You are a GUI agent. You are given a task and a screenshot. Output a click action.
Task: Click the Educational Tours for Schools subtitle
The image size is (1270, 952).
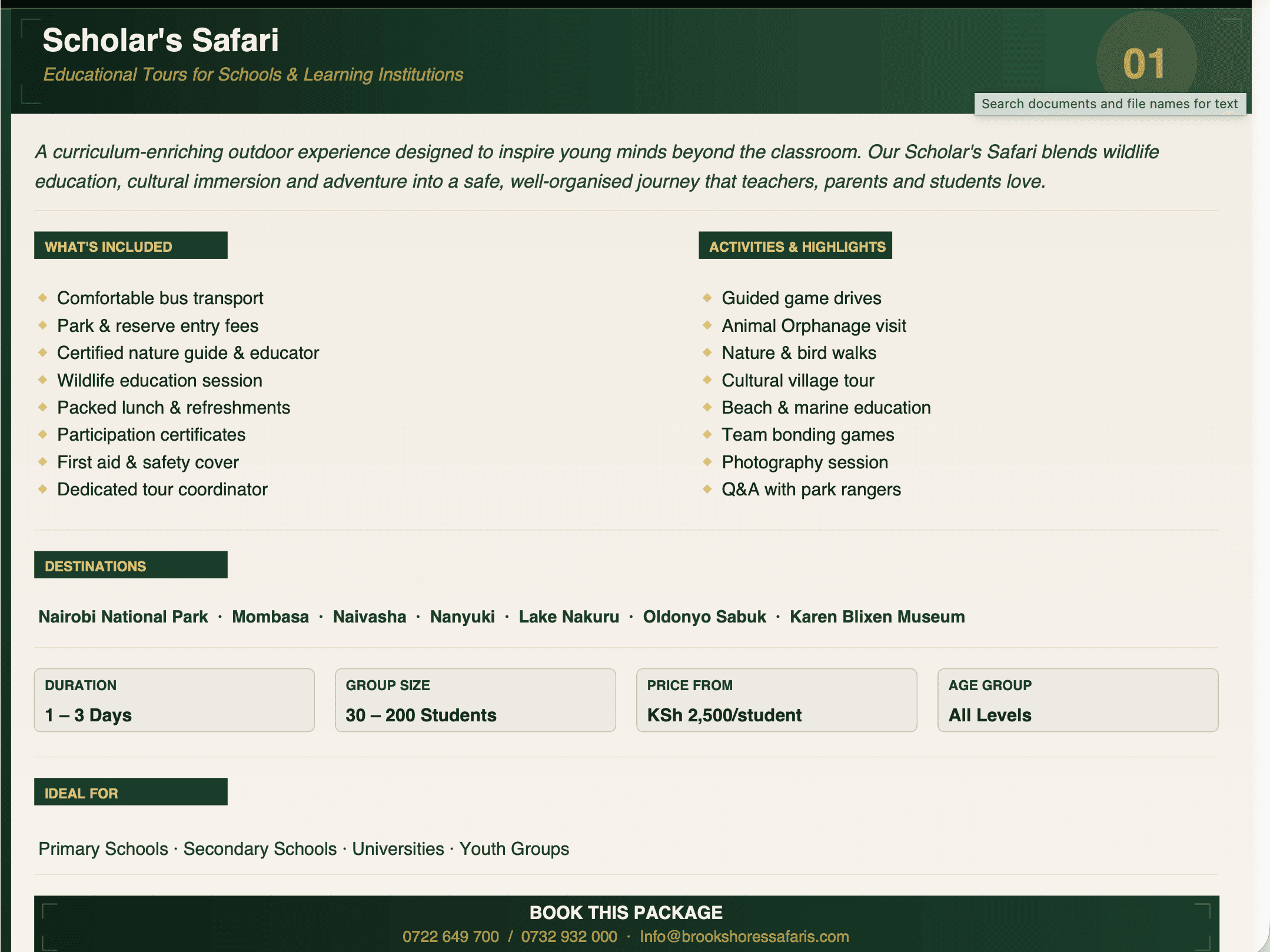[253, 75]
